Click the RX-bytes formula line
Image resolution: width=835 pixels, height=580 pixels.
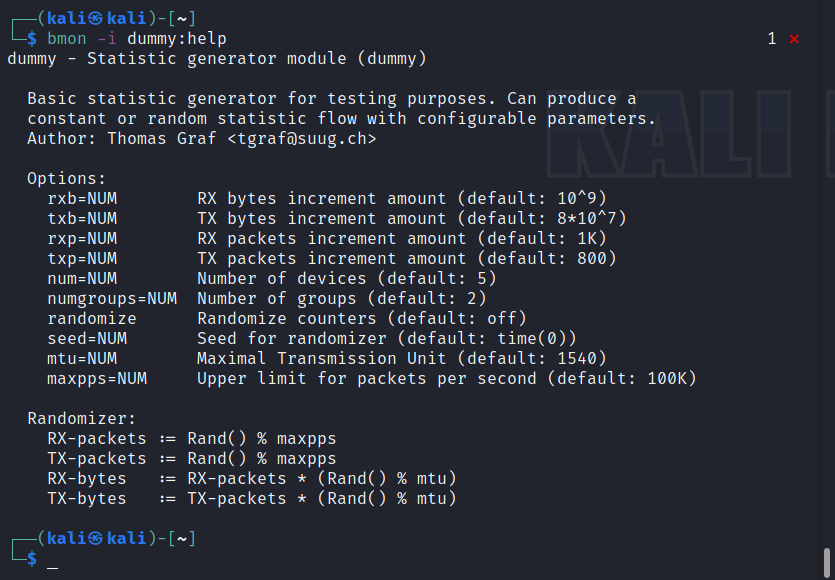pyautogui.click(x=251, y=479)
